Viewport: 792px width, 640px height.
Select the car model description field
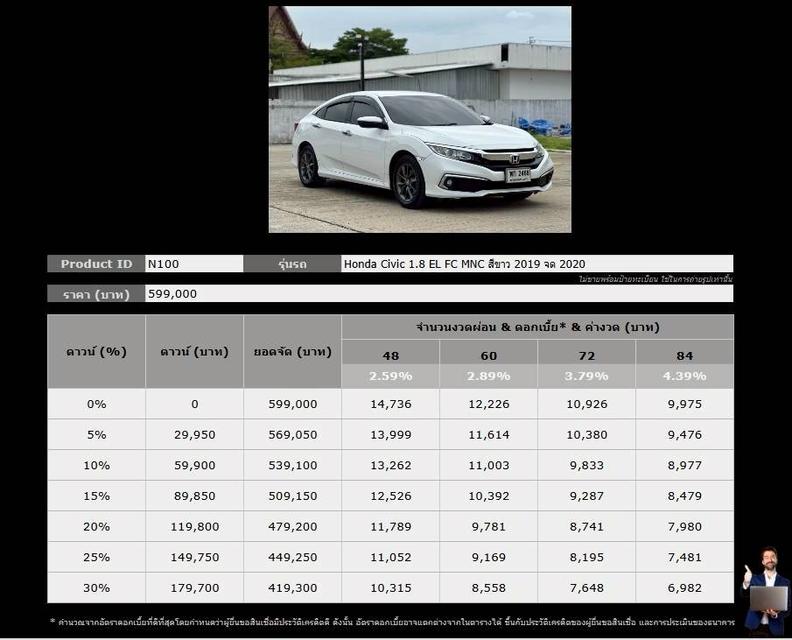click(x=537, y=264)
